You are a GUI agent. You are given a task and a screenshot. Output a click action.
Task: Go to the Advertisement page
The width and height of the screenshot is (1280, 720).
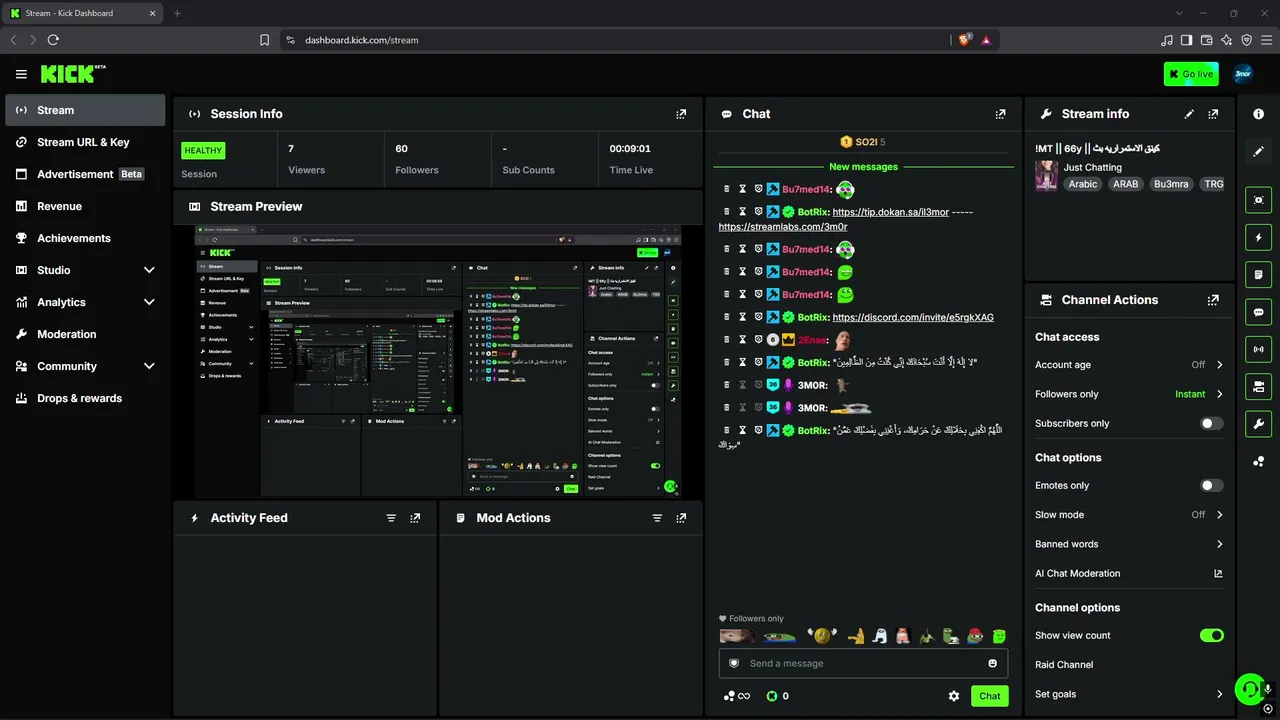coord(85,174)
